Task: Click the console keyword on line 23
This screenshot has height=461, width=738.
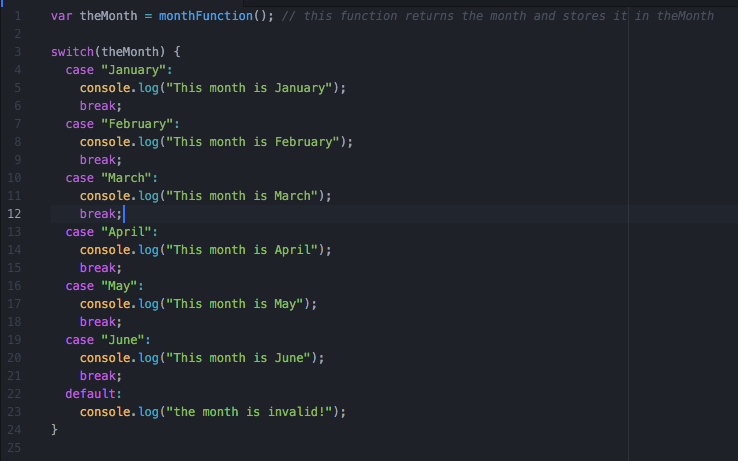Action: coord(104,412)
